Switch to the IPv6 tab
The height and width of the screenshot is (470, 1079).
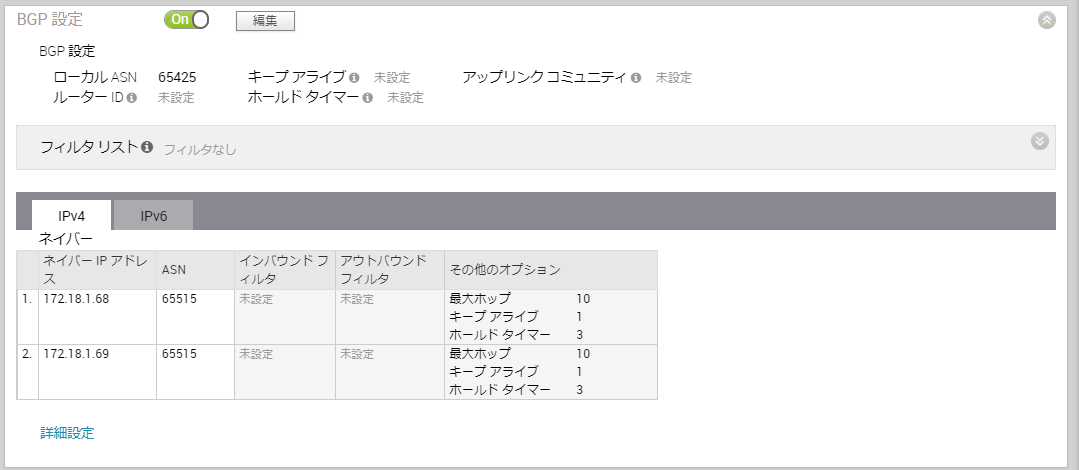pos(153,216)
